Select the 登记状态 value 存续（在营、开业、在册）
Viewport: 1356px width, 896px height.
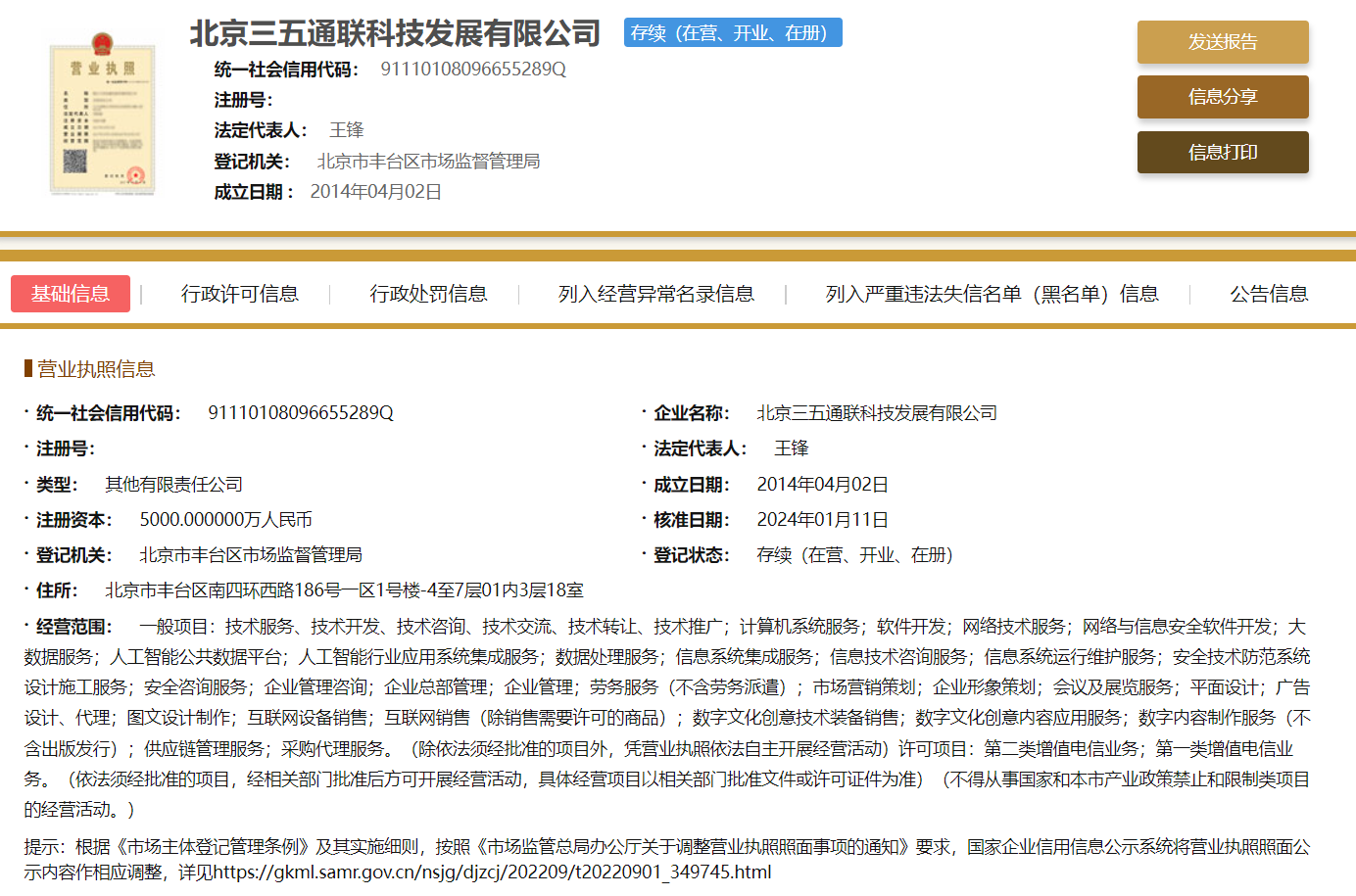click(855, 555)
